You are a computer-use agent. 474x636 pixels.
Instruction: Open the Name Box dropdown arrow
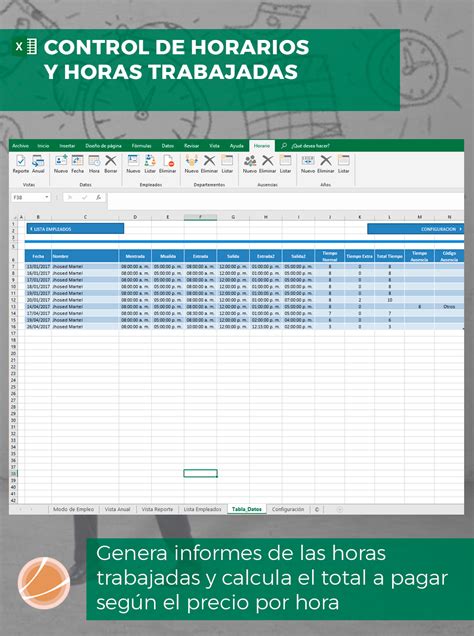[x=47, y=198]
